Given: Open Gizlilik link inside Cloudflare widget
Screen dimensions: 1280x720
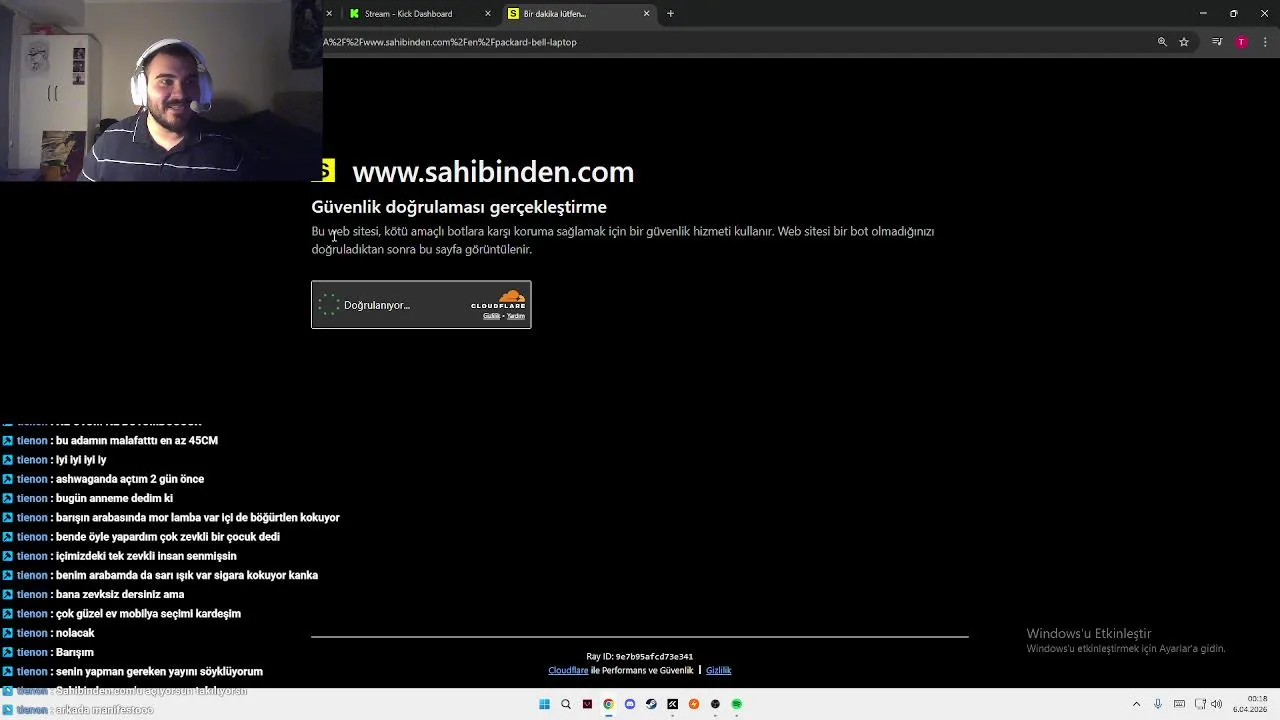Looking at the screenshot, I should tap(491, 316).
